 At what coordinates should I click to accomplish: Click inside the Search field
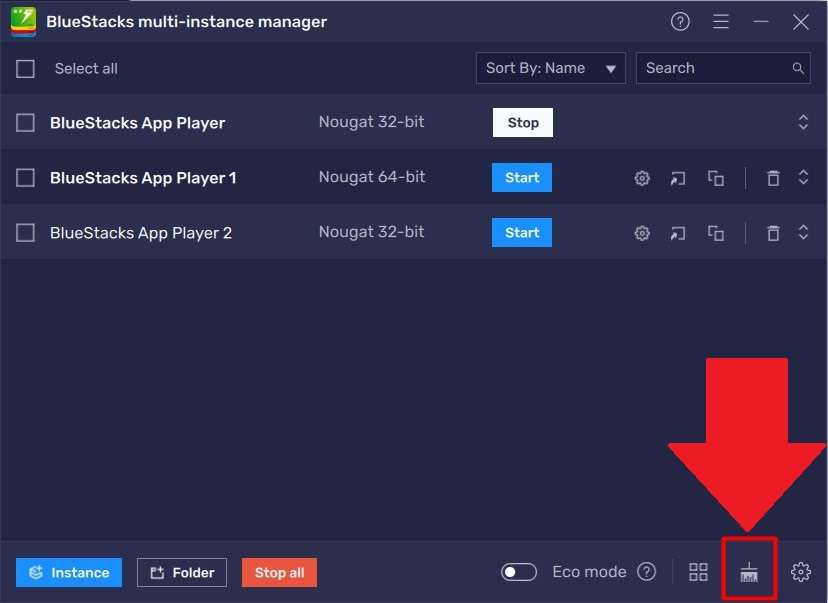pos(723,68)
